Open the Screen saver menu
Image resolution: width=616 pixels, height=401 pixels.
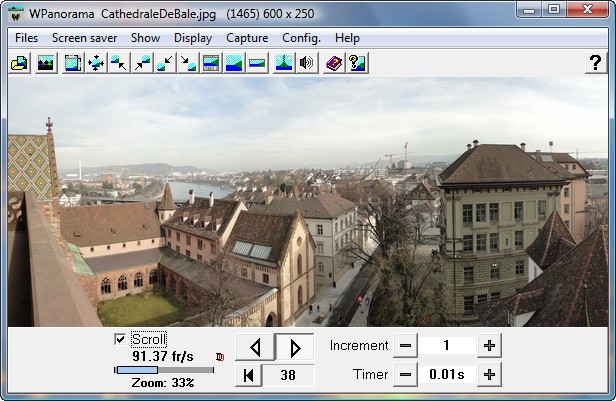coord(84,38)
